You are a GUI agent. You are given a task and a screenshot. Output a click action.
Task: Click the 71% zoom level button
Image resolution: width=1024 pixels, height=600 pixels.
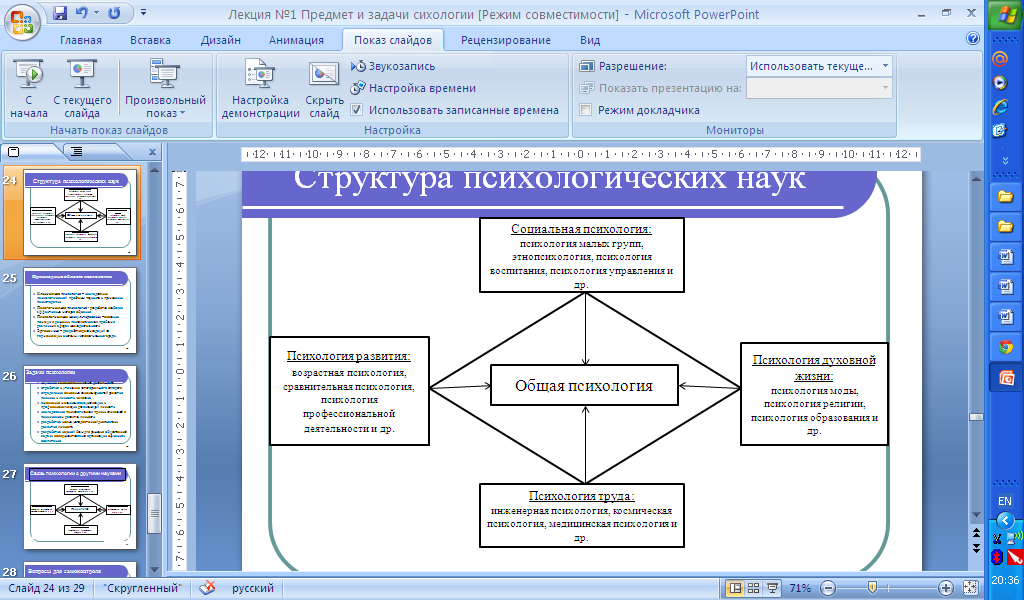800,588
